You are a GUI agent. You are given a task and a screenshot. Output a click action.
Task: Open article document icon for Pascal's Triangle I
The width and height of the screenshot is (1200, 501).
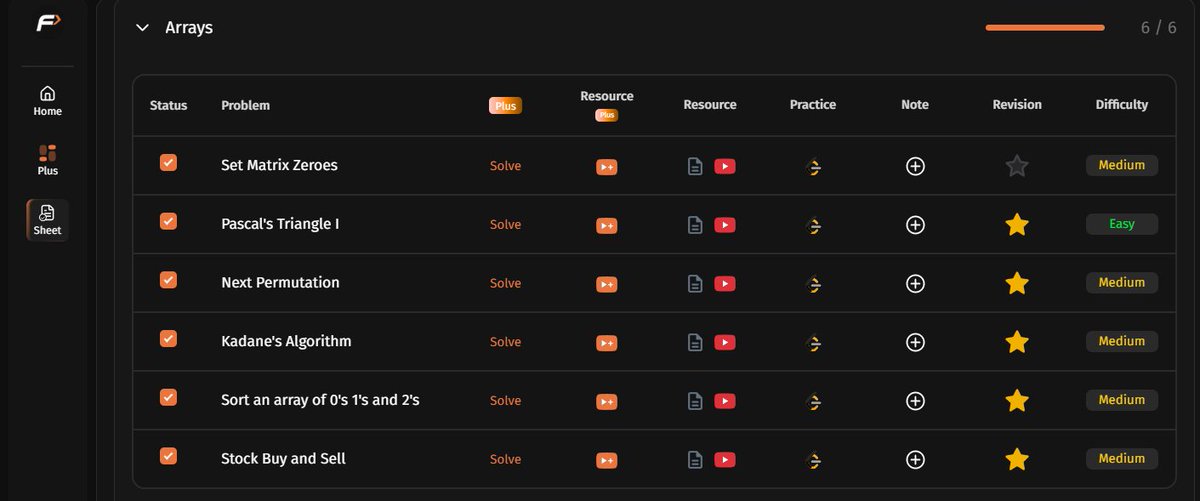tap(695, 225)
